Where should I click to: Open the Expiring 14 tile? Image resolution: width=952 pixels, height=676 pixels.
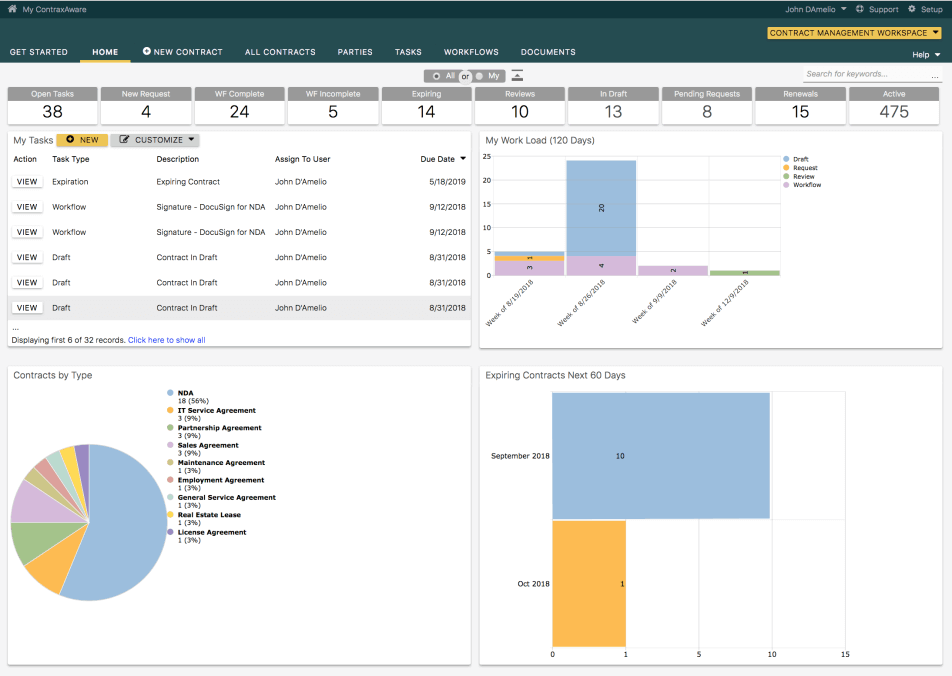[x=426, y=106]
